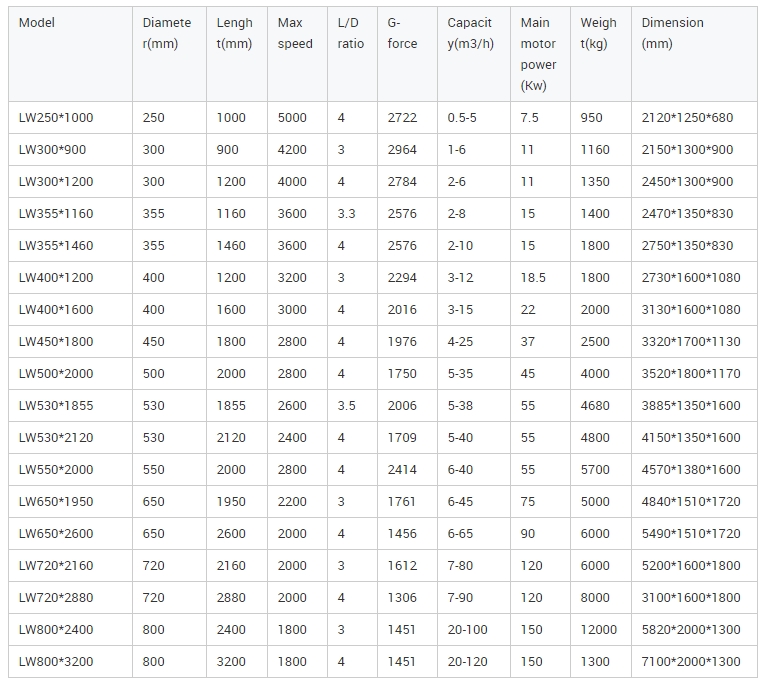Click the LW720*2880 model cell

pyautogui.click(x=56, y=598)
